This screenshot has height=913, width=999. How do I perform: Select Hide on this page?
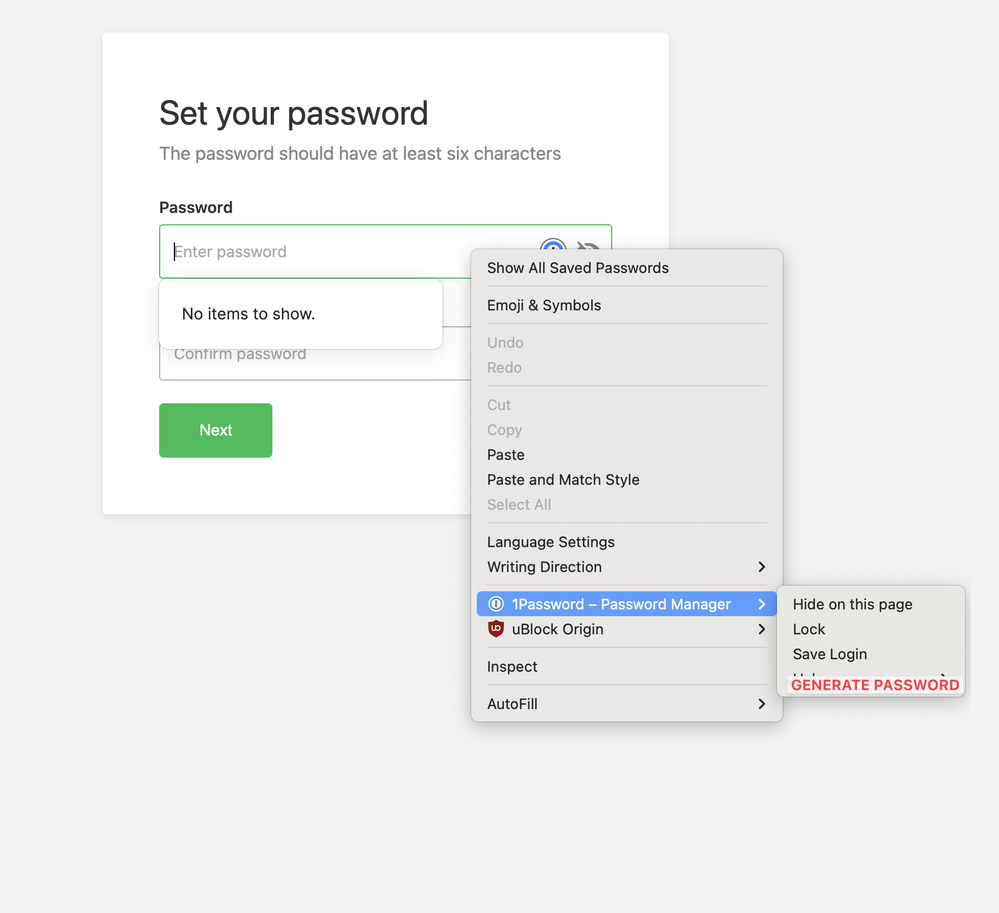coord(853,604)
